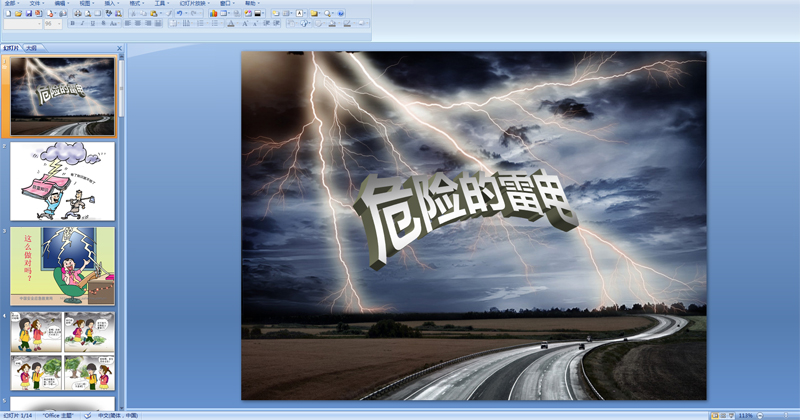Align text right

[148, 23]
